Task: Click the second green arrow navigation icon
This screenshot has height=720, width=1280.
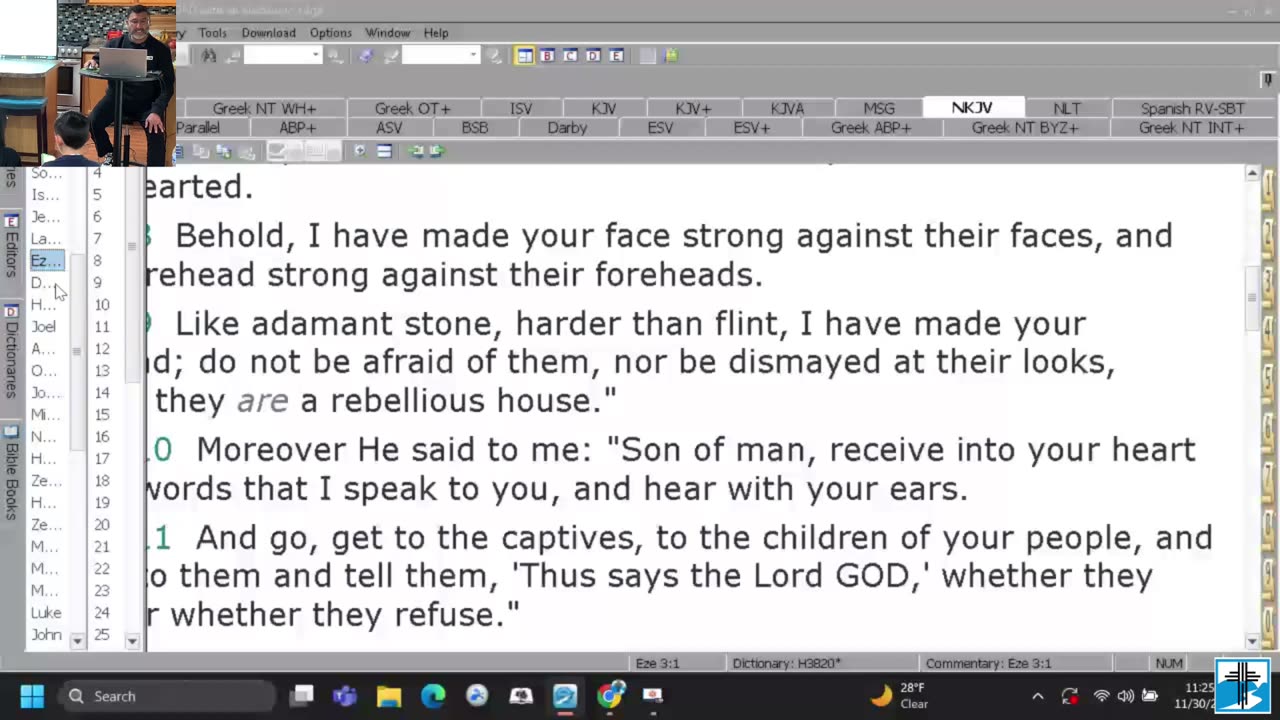Action: [435, 151]
